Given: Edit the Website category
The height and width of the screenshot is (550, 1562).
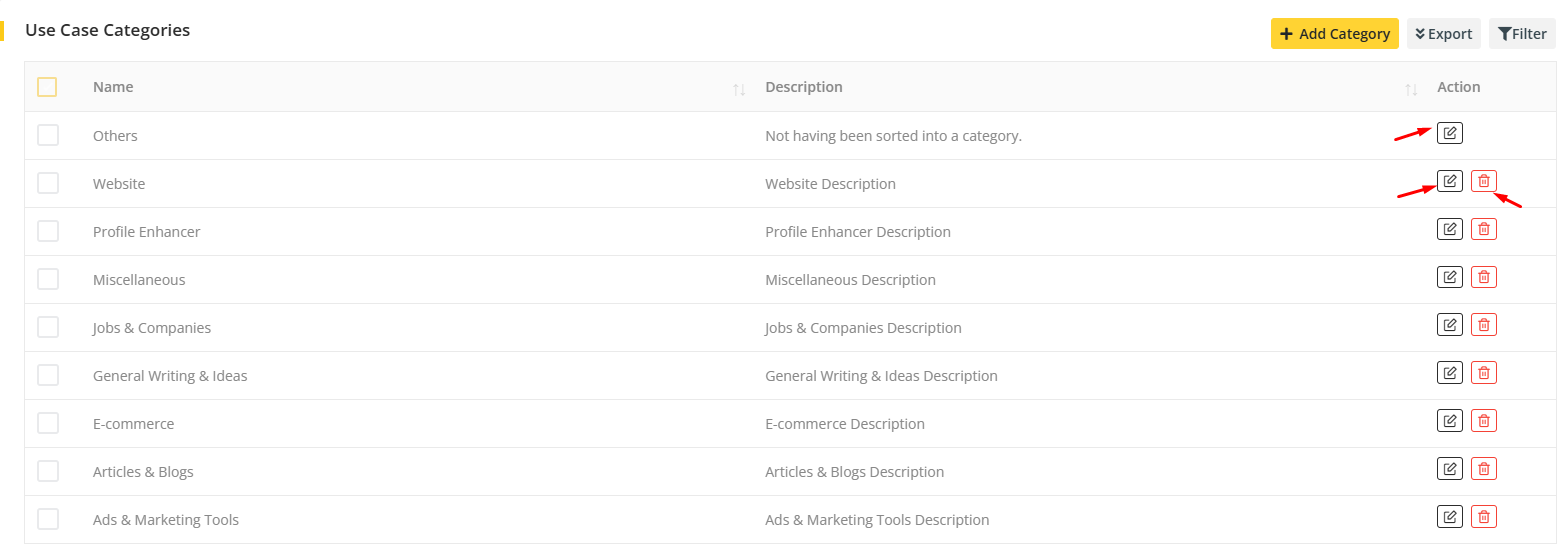Looking at the screenshot, I should pos(1449,181).
